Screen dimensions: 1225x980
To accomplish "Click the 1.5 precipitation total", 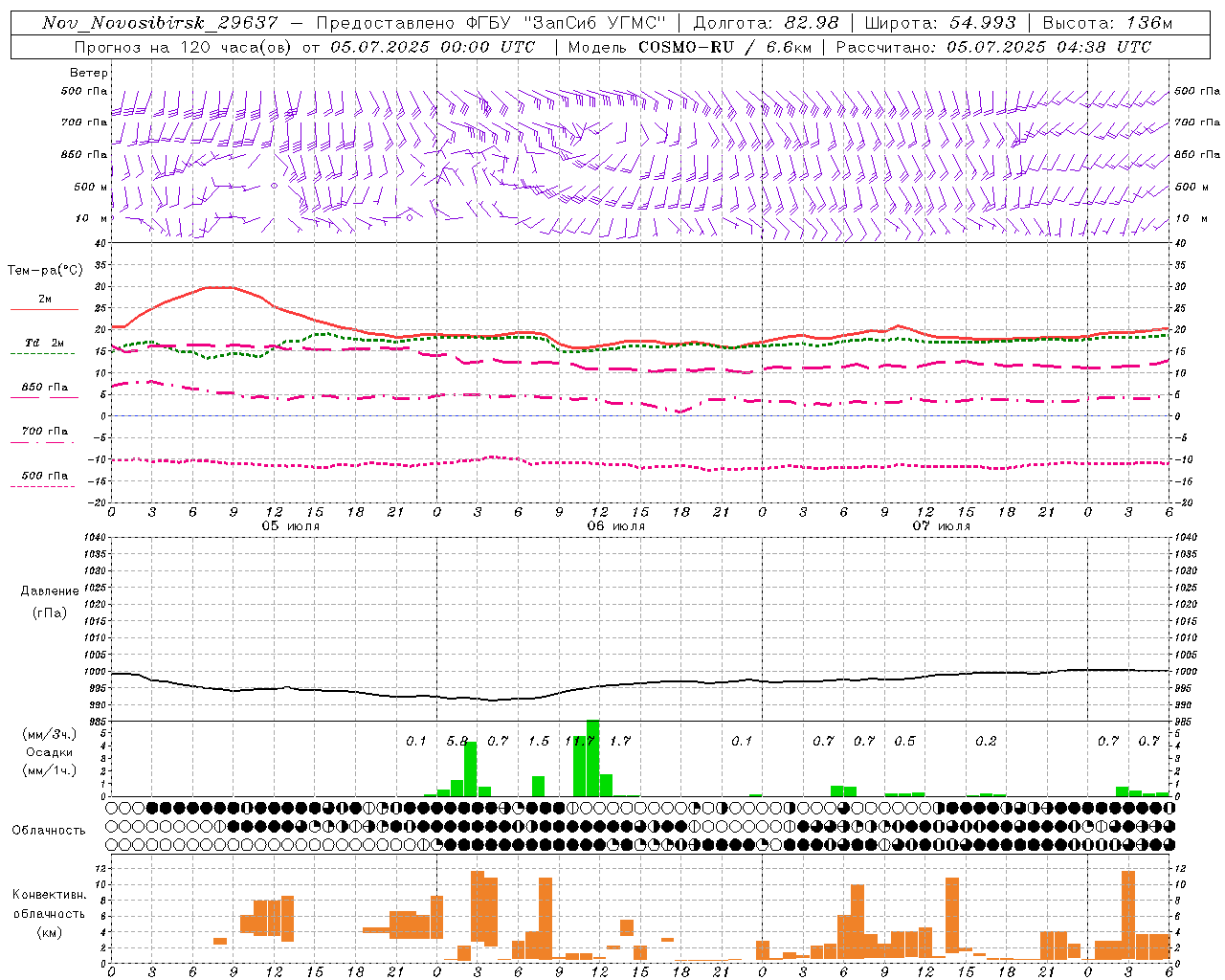I will point(539,741).
